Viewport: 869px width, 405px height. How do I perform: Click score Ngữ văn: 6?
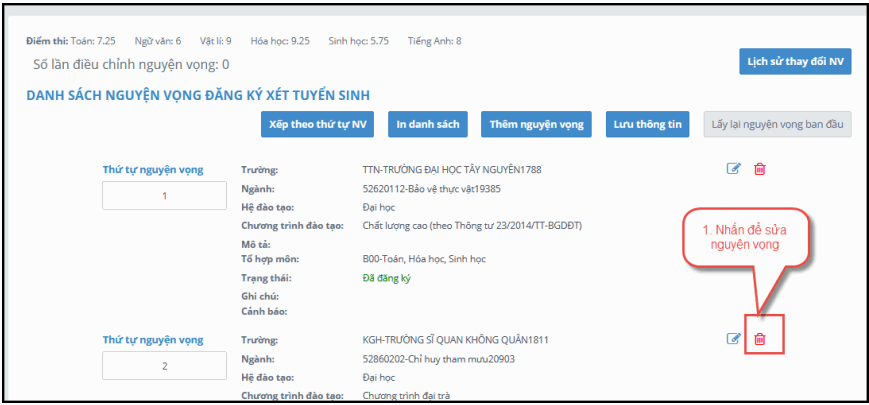(x=158, y=41)
